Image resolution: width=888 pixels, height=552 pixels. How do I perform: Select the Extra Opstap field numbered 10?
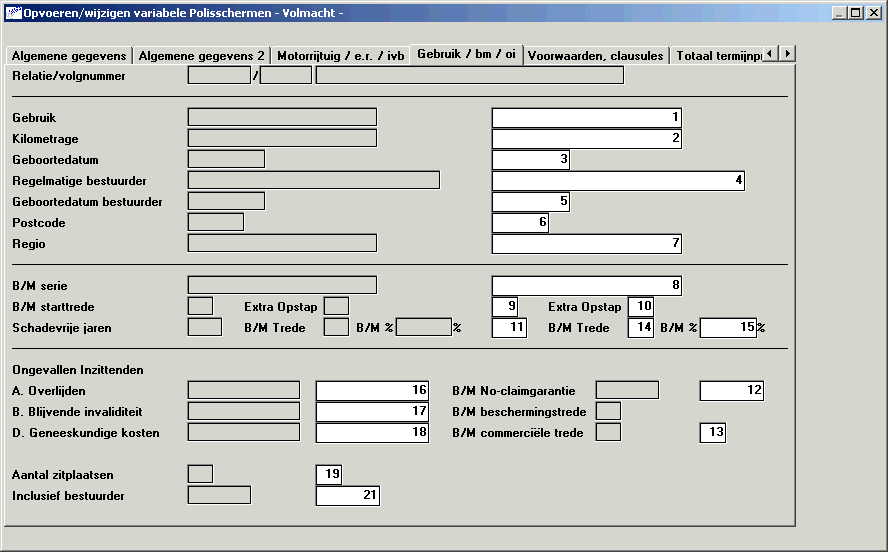(640, 307)
